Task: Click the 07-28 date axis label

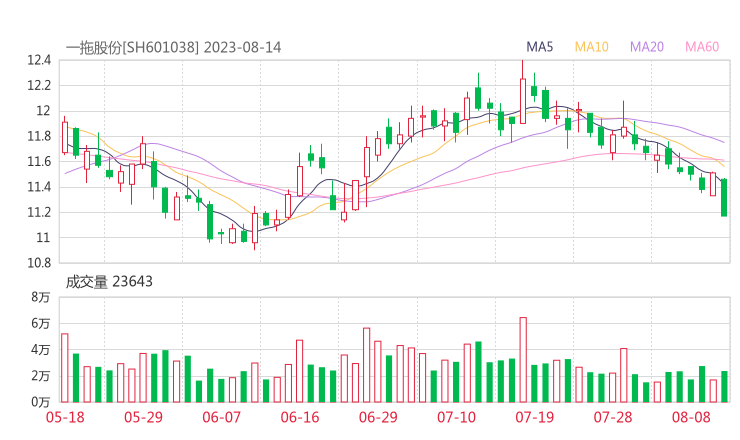Action: (x=613, y=417)
